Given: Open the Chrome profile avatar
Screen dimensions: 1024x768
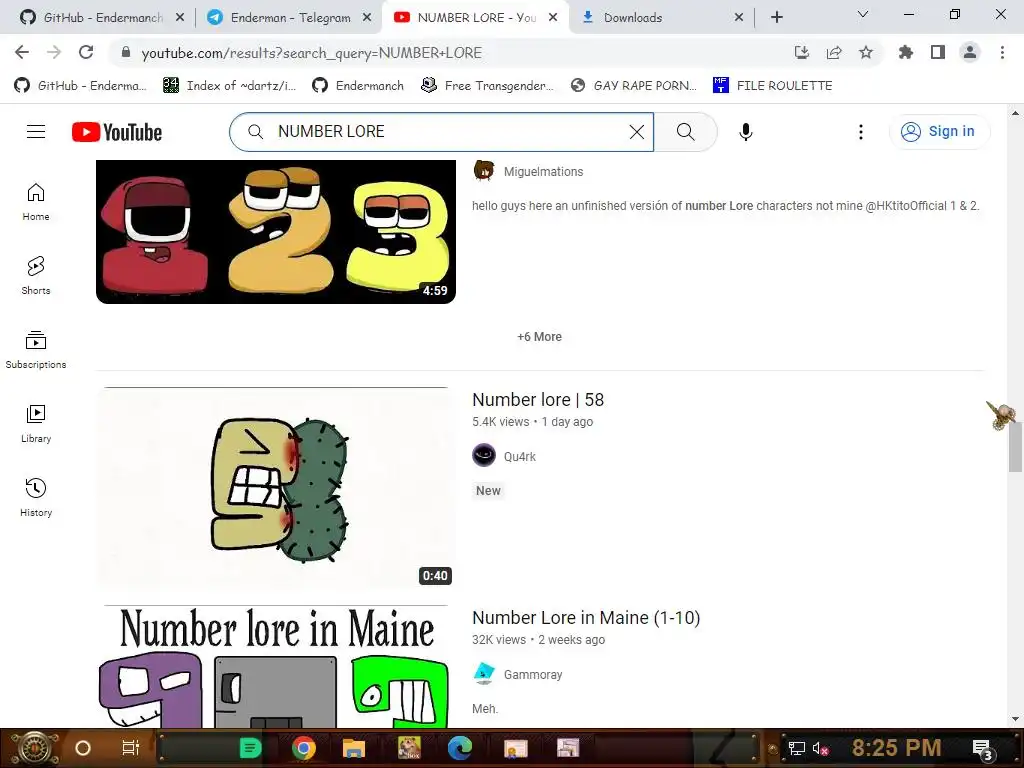Looking at the screenshot, I should coord(970,52).
